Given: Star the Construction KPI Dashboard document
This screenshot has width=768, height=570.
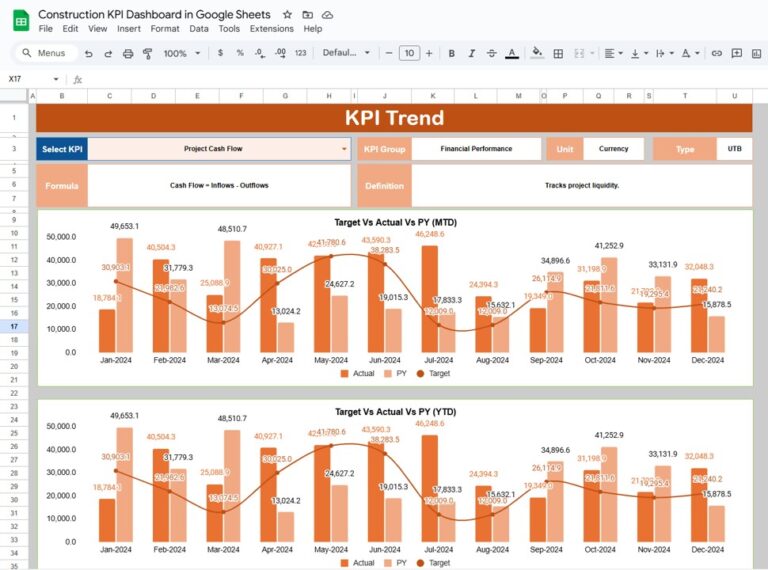Looking at the screenshot, I should (x=288, y=15).
